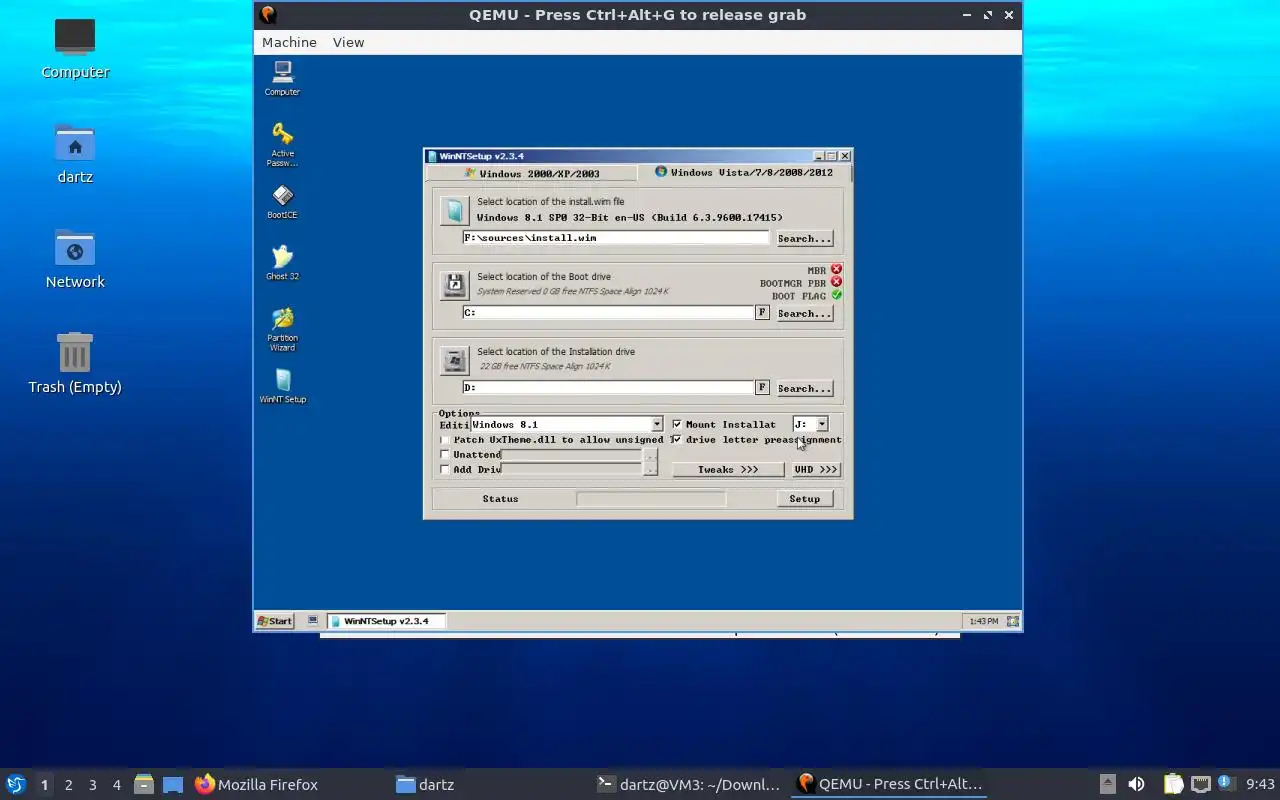Switch to workspace 3 in the panel
This screenshot has width=1280, height=800.
click(93, 785)
